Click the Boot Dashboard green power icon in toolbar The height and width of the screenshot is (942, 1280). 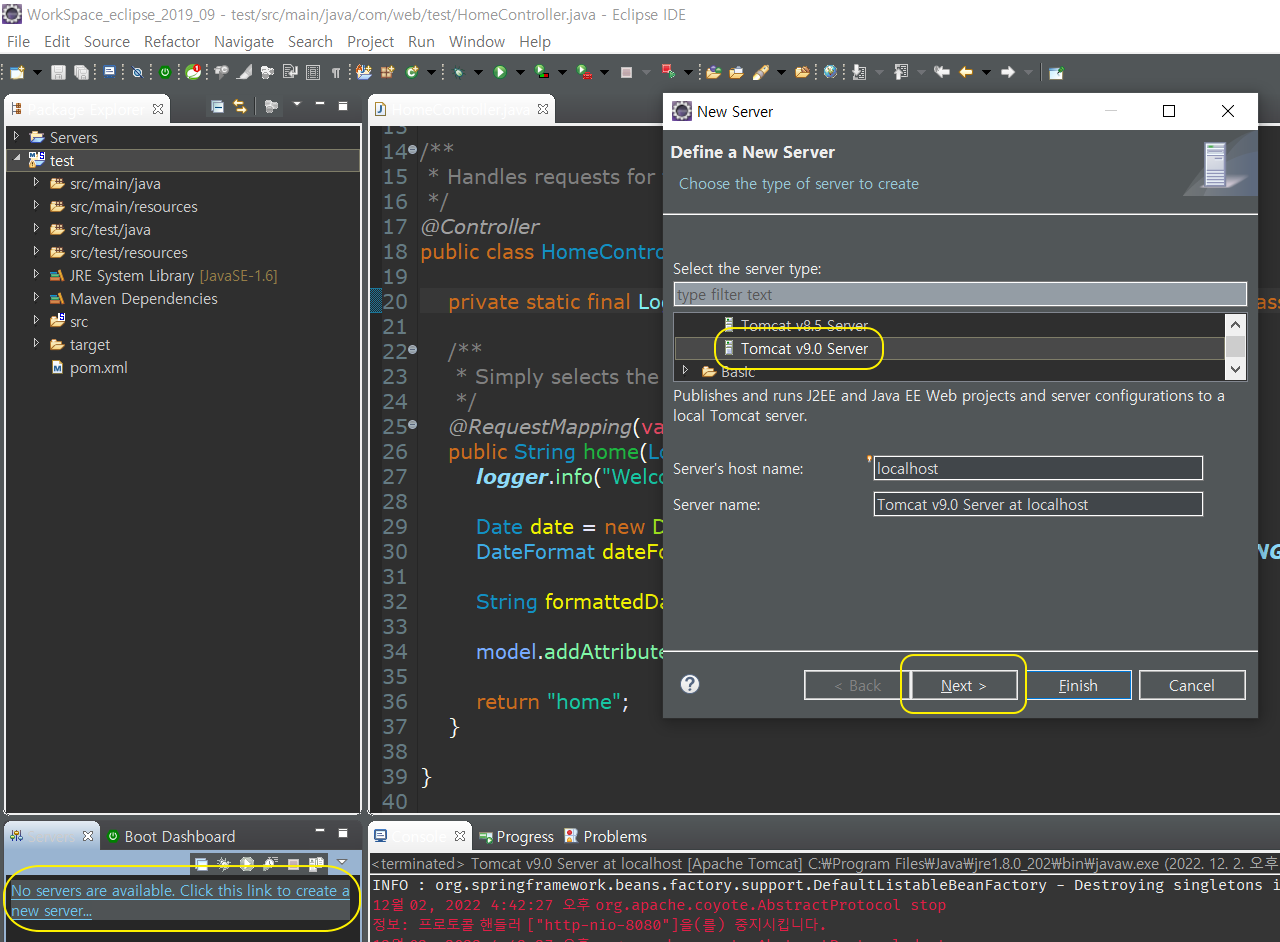165,72
